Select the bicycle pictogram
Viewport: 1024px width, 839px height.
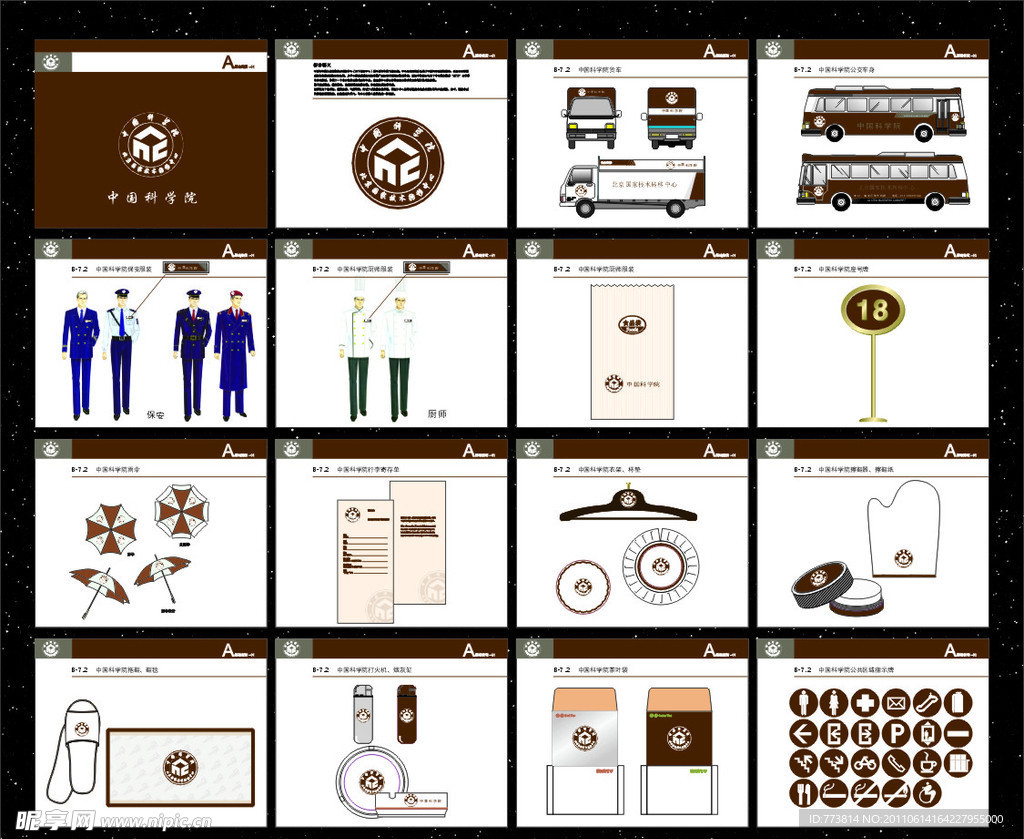point(865,763)
